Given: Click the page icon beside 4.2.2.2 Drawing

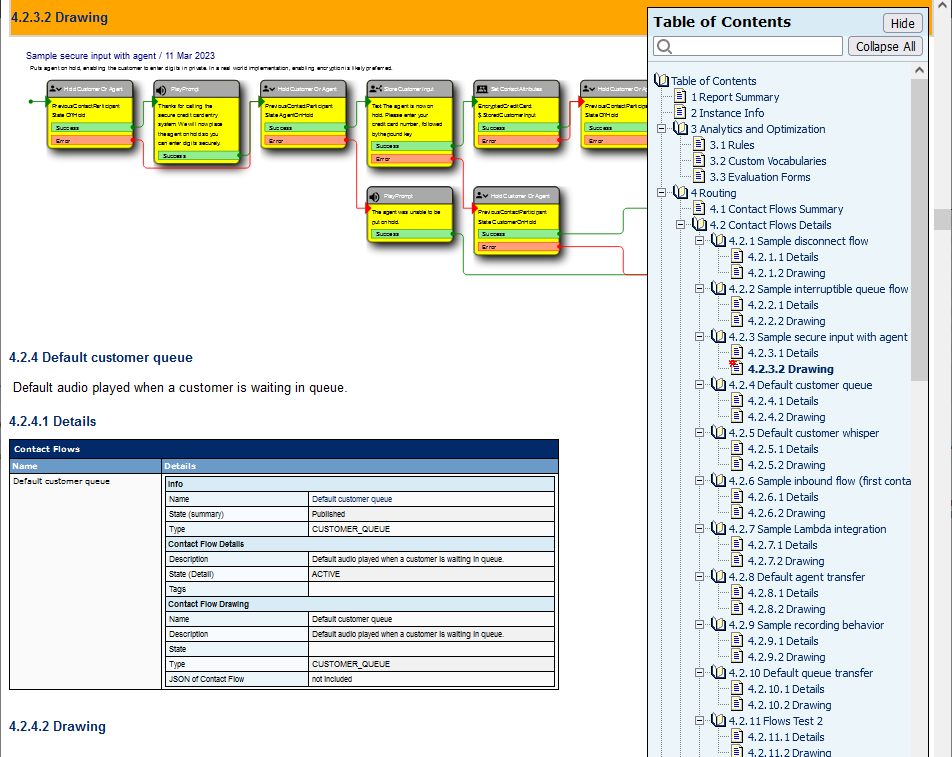Looking at the screenshot, I should [x=737, y=321].
